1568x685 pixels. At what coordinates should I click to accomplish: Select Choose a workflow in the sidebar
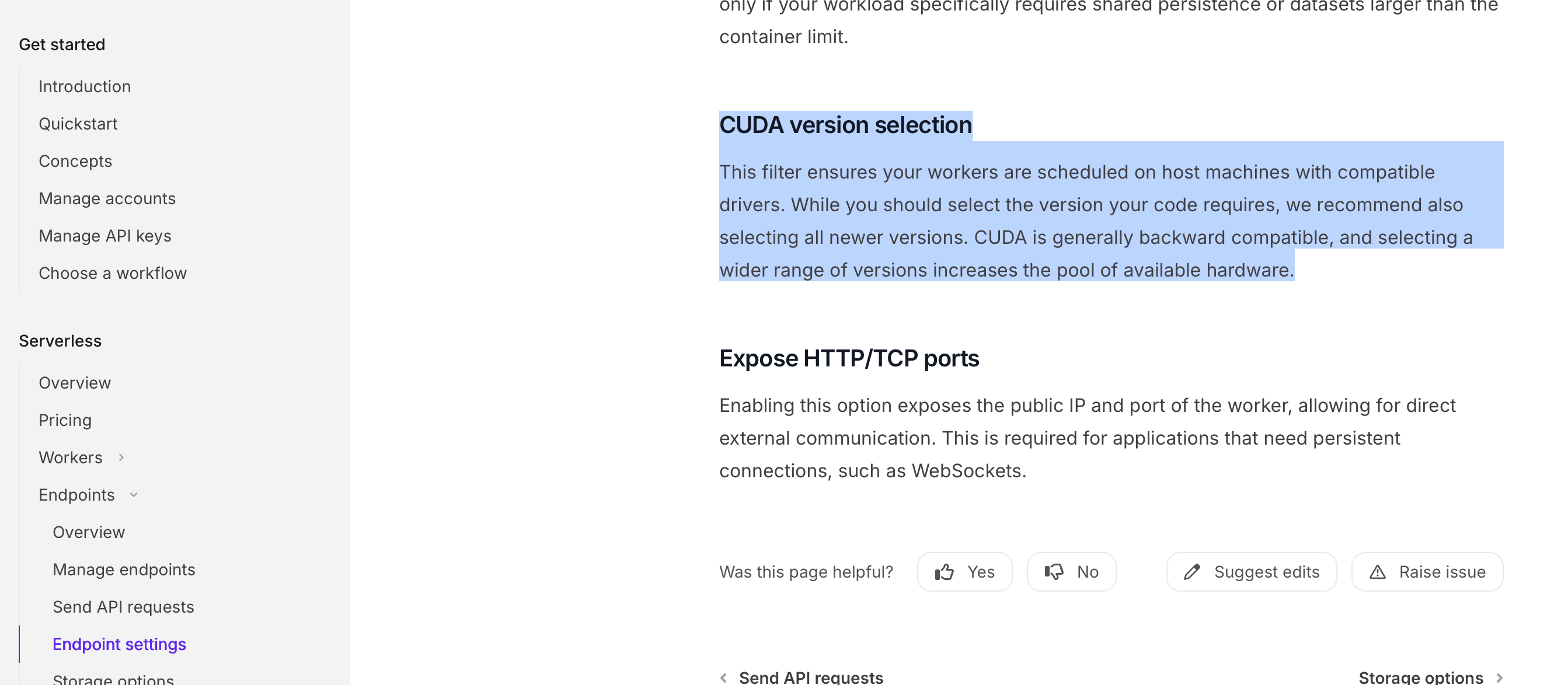(113, 273)
